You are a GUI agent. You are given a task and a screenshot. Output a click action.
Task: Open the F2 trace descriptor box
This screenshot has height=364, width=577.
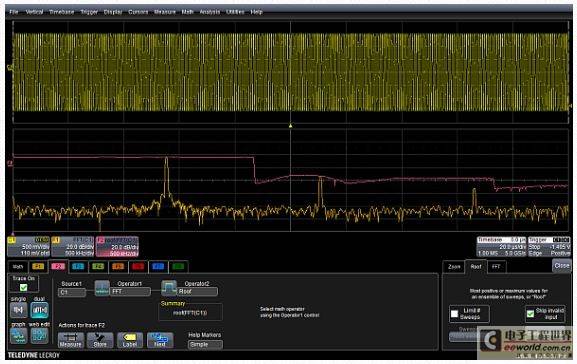[x=117, y=247]
